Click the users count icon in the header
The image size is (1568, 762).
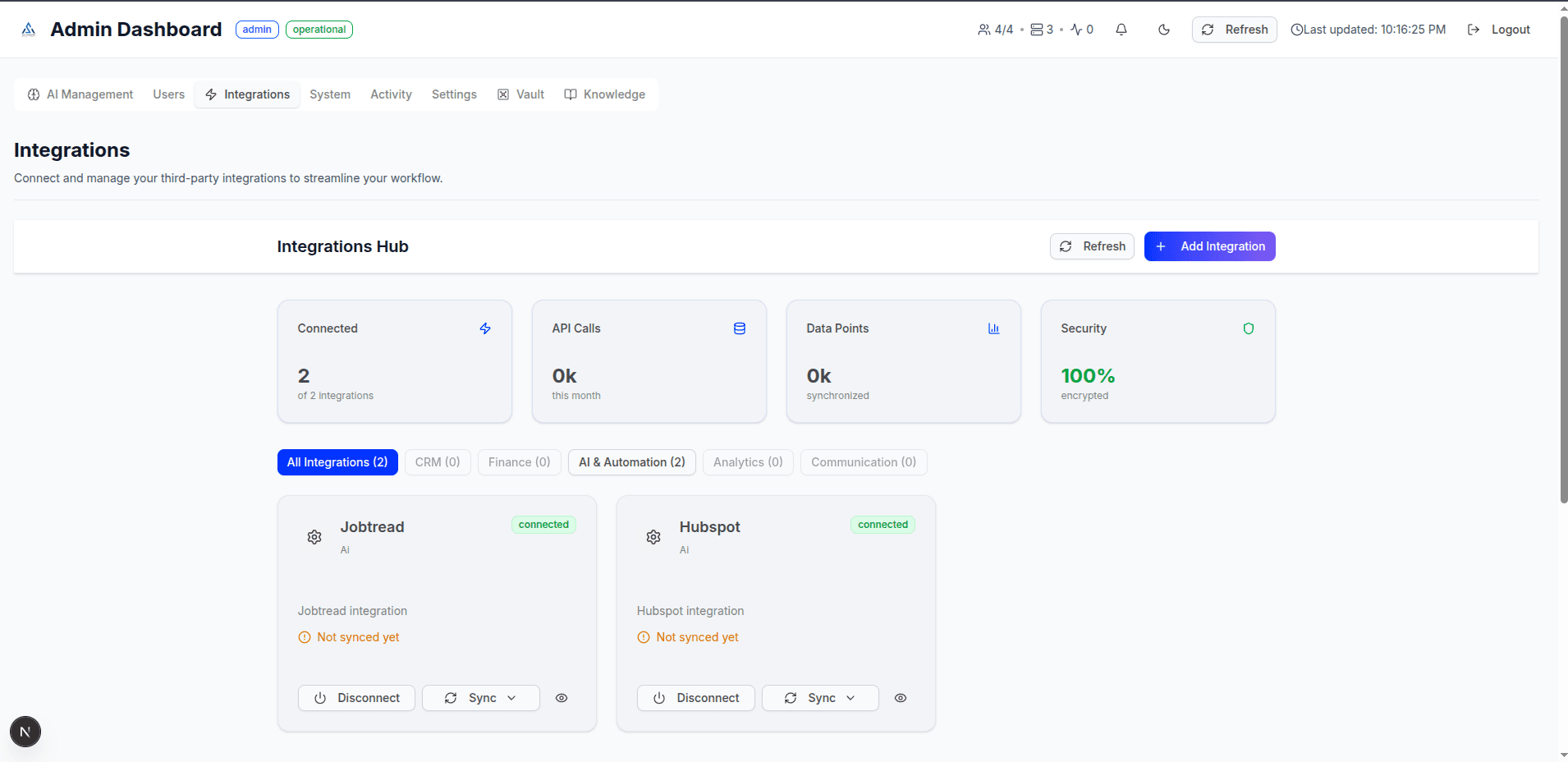[x=983, y=29]
